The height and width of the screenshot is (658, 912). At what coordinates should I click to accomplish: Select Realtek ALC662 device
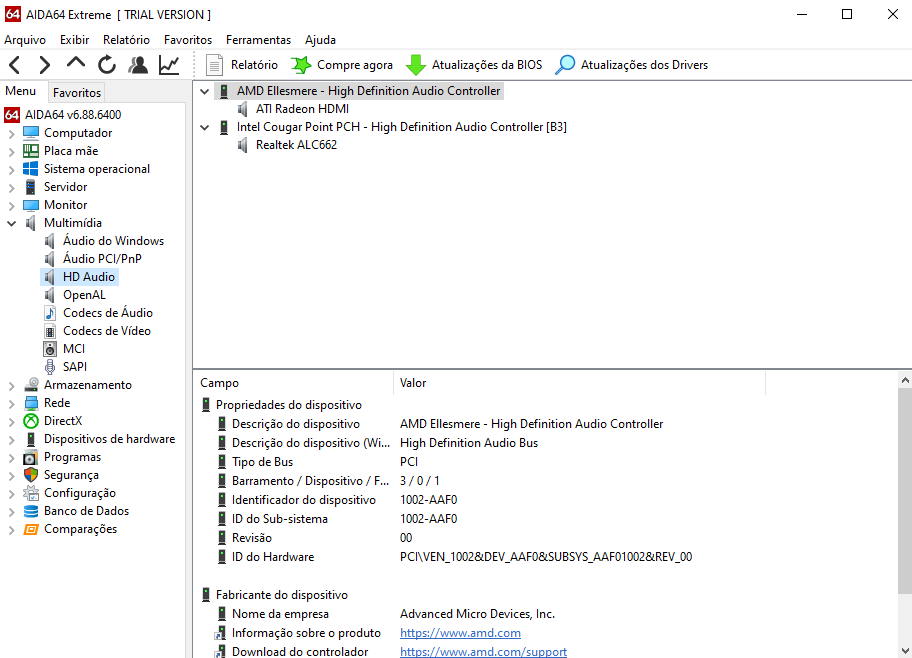point(297,145)
